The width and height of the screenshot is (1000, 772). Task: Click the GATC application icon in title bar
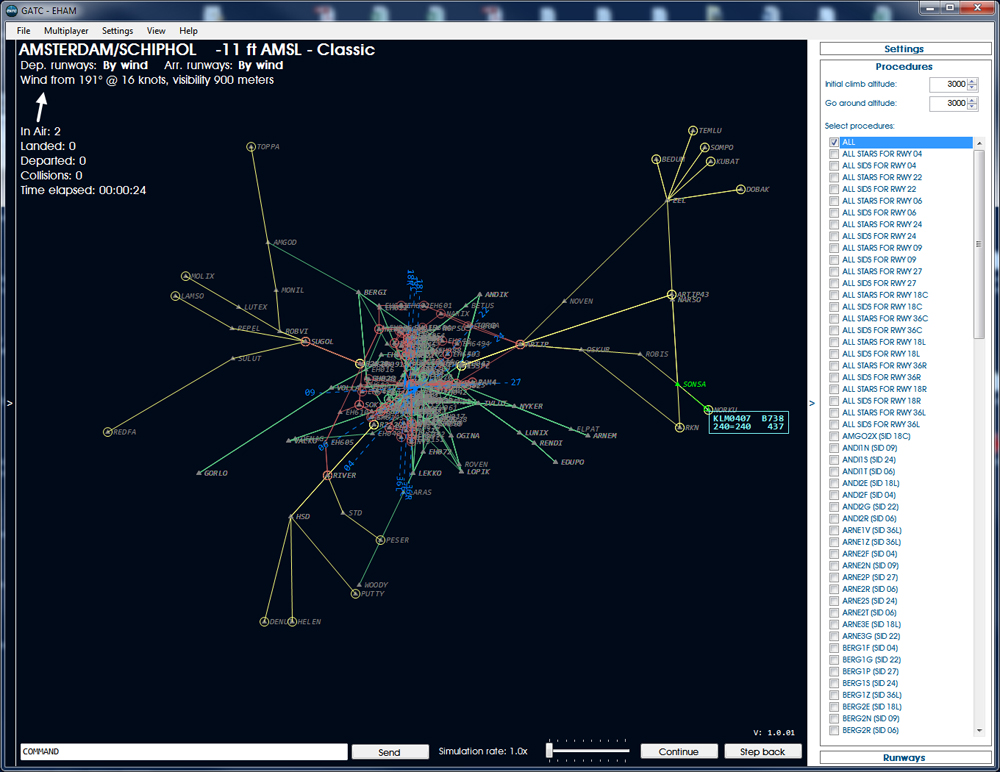point(11,10)
